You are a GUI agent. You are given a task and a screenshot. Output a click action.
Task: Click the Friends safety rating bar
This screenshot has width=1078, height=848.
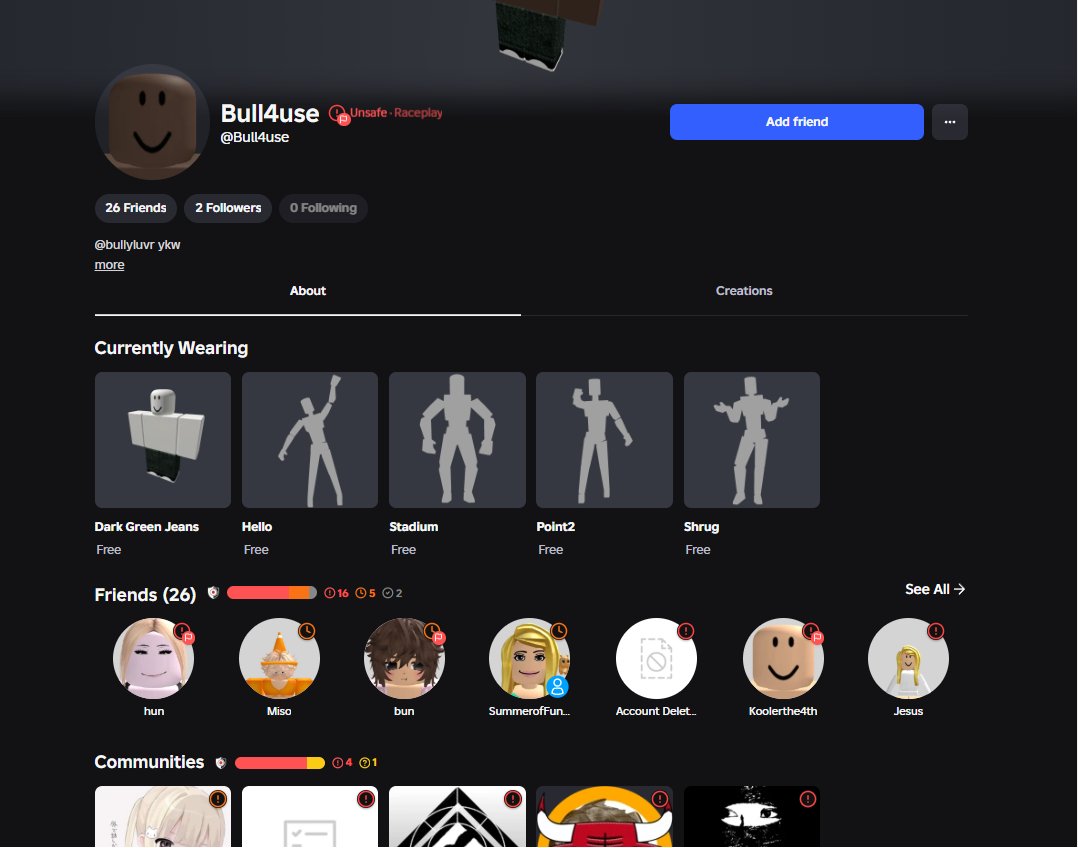click(272, 593)
